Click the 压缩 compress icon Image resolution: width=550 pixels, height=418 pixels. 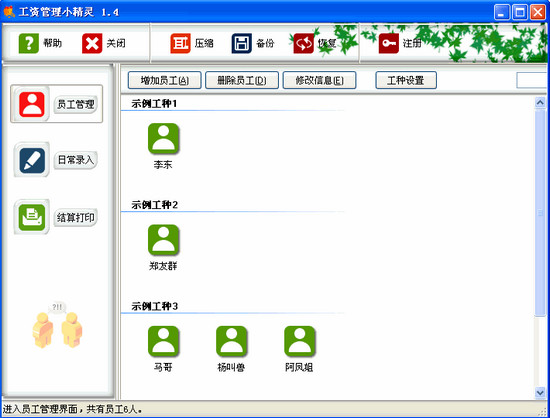coord(180,43)
